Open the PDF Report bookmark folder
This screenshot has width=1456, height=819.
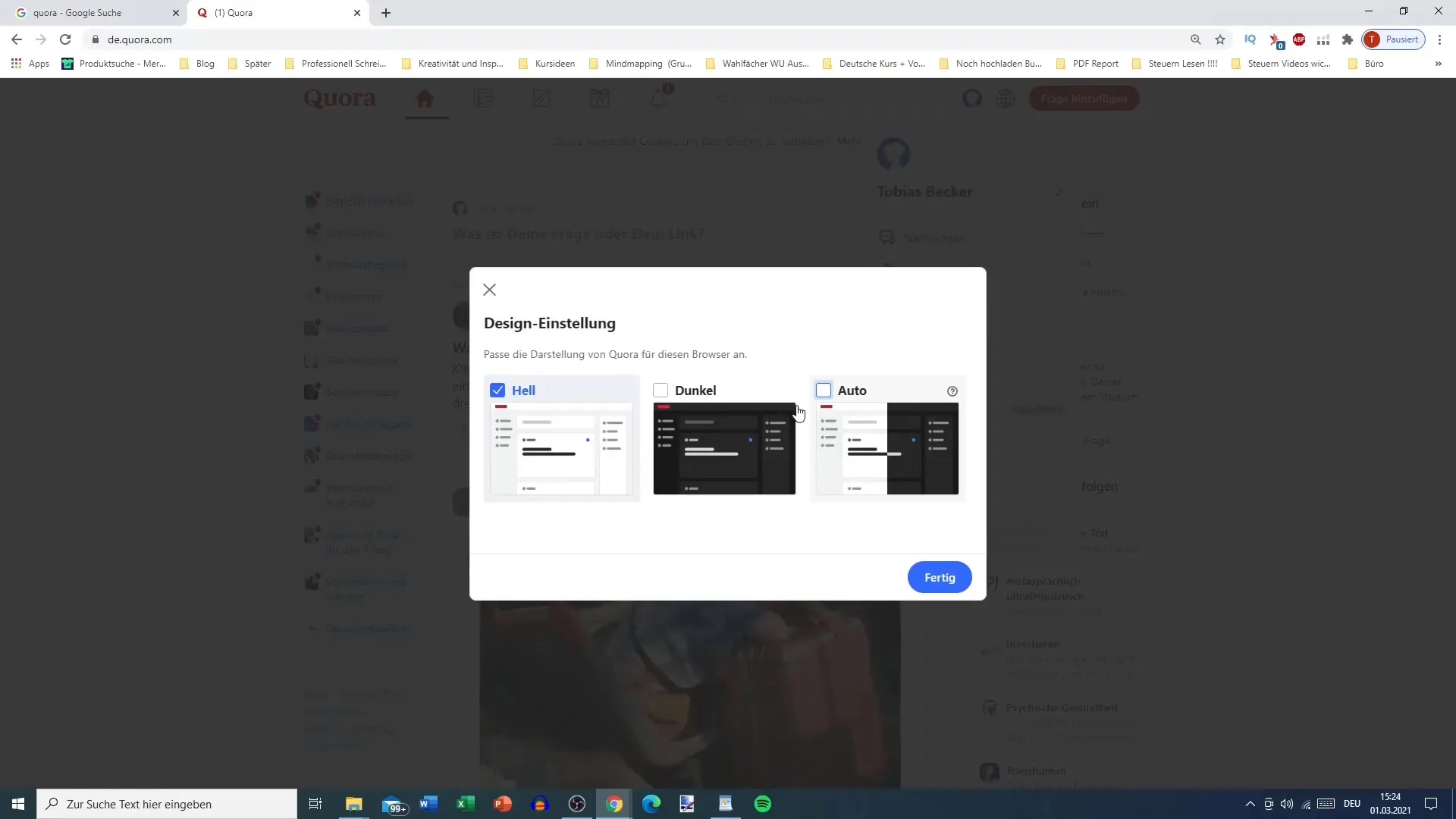[x=1087, y=64]
